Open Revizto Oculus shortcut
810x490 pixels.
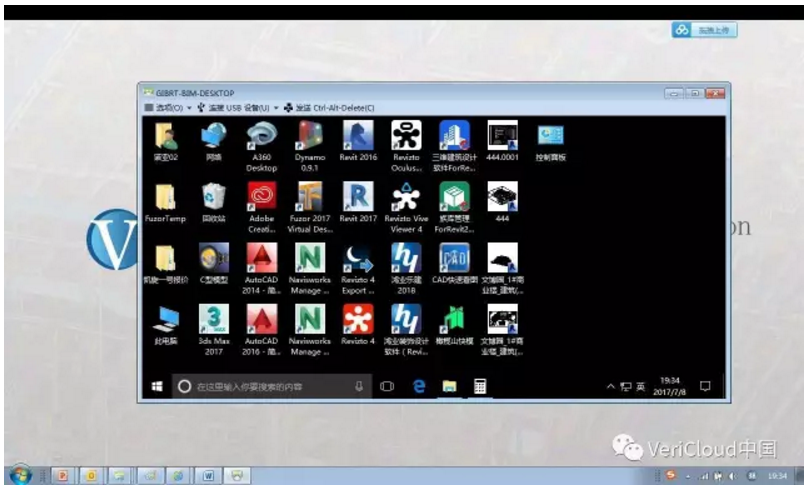pyautogui.click(x=406, y=147)
